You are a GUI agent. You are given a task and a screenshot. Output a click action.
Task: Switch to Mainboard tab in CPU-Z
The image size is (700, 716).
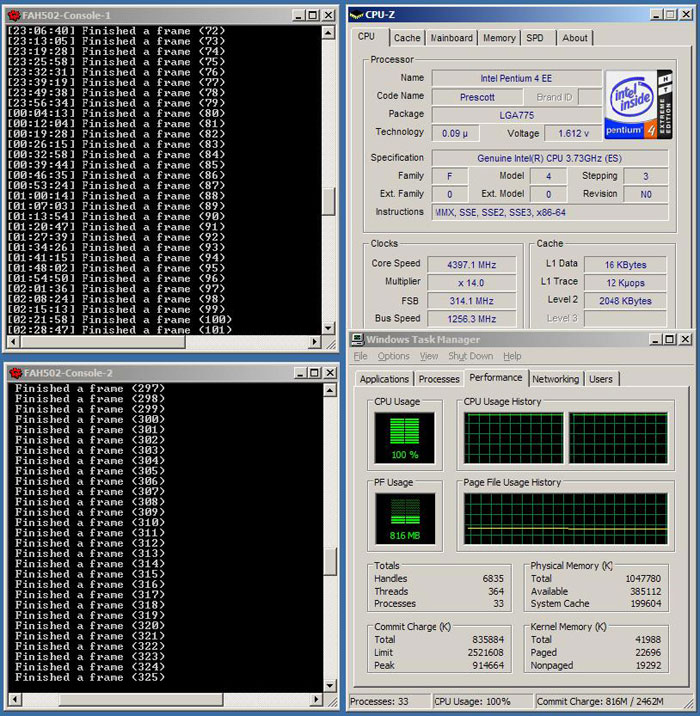(452, 38)
